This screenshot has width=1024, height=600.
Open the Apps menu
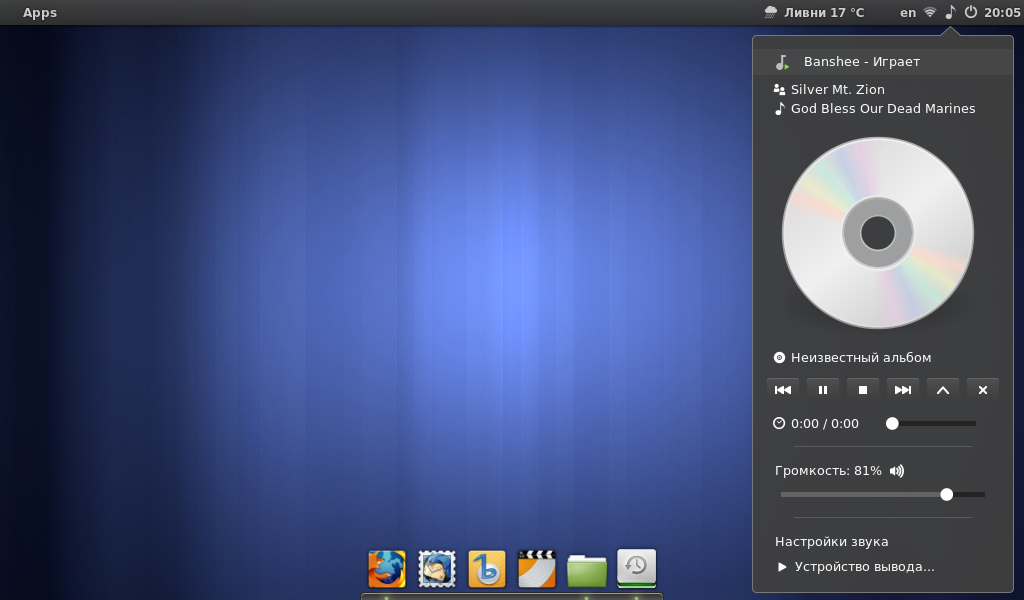(40, 12)
